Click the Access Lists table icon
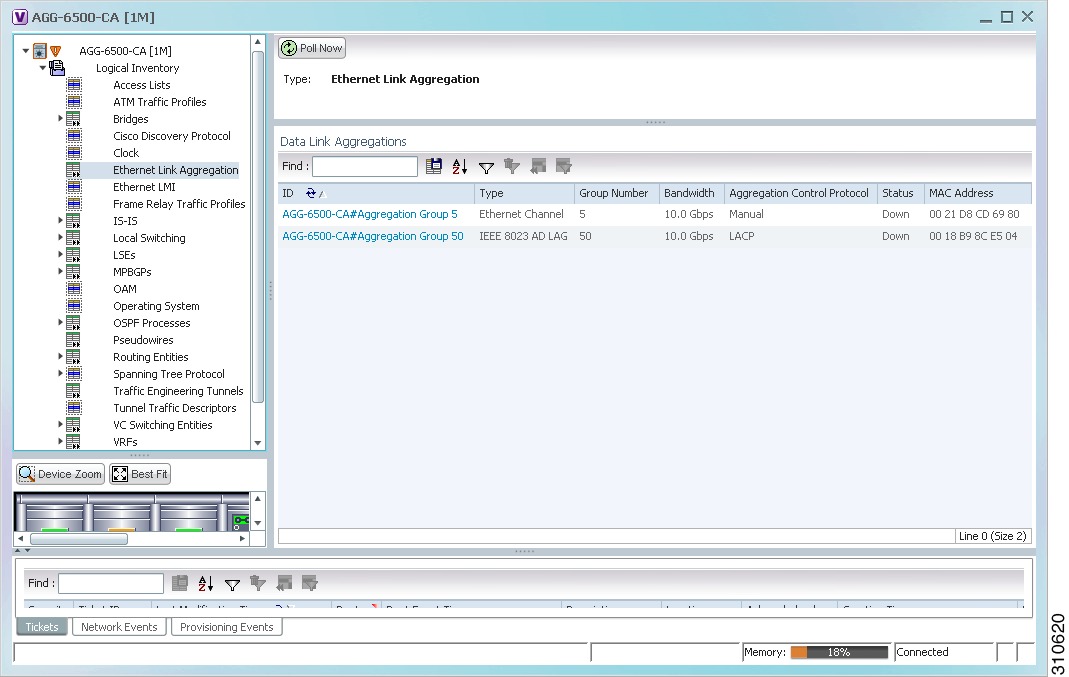 [74, 85]
